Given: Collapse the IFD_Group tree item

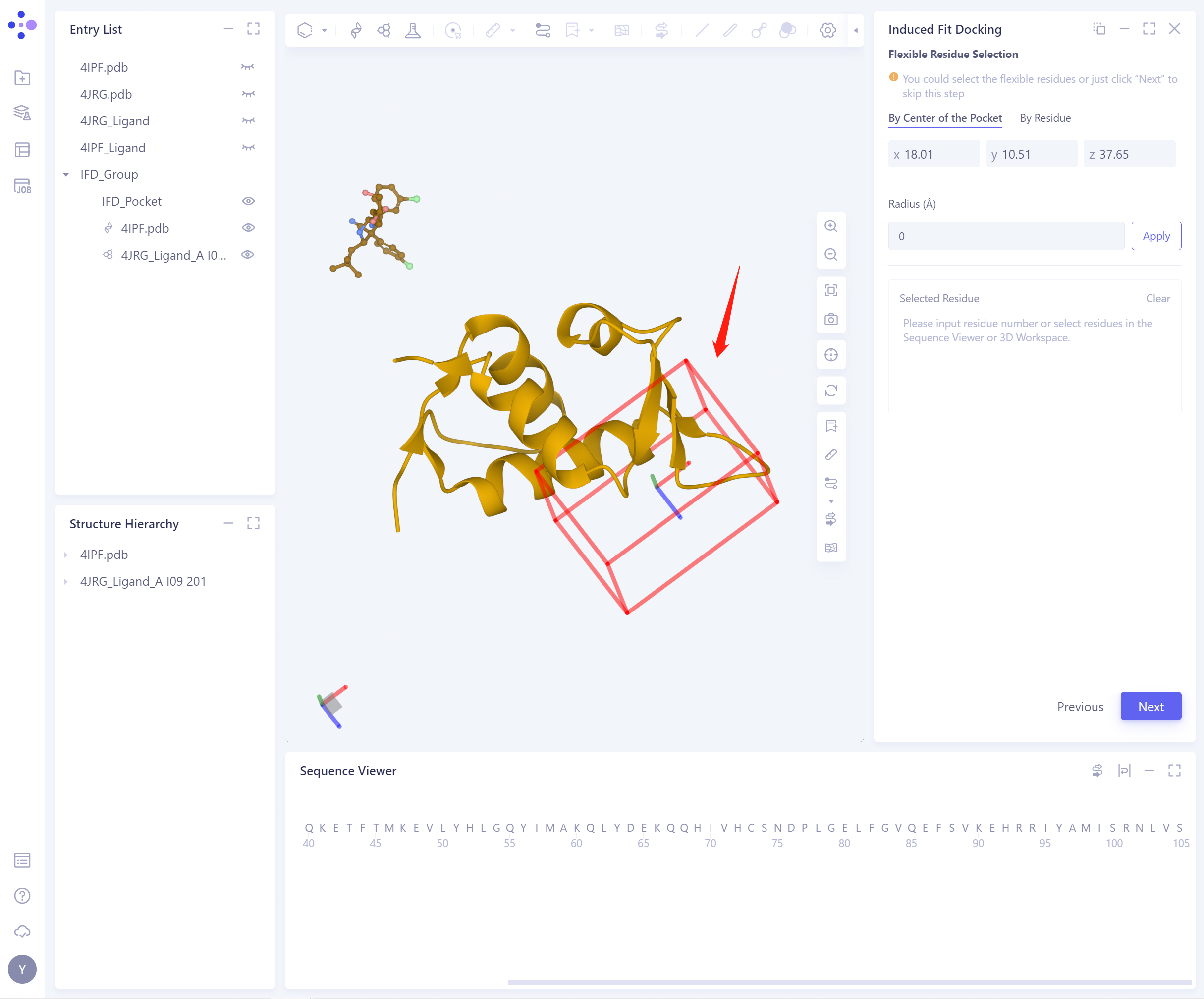Looking at the screenshot, I should [65, 174].
